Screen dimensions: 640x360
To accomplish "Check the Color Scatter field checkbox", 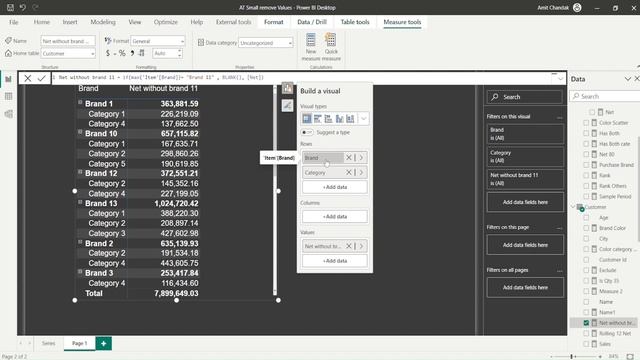I will [586, 122].
